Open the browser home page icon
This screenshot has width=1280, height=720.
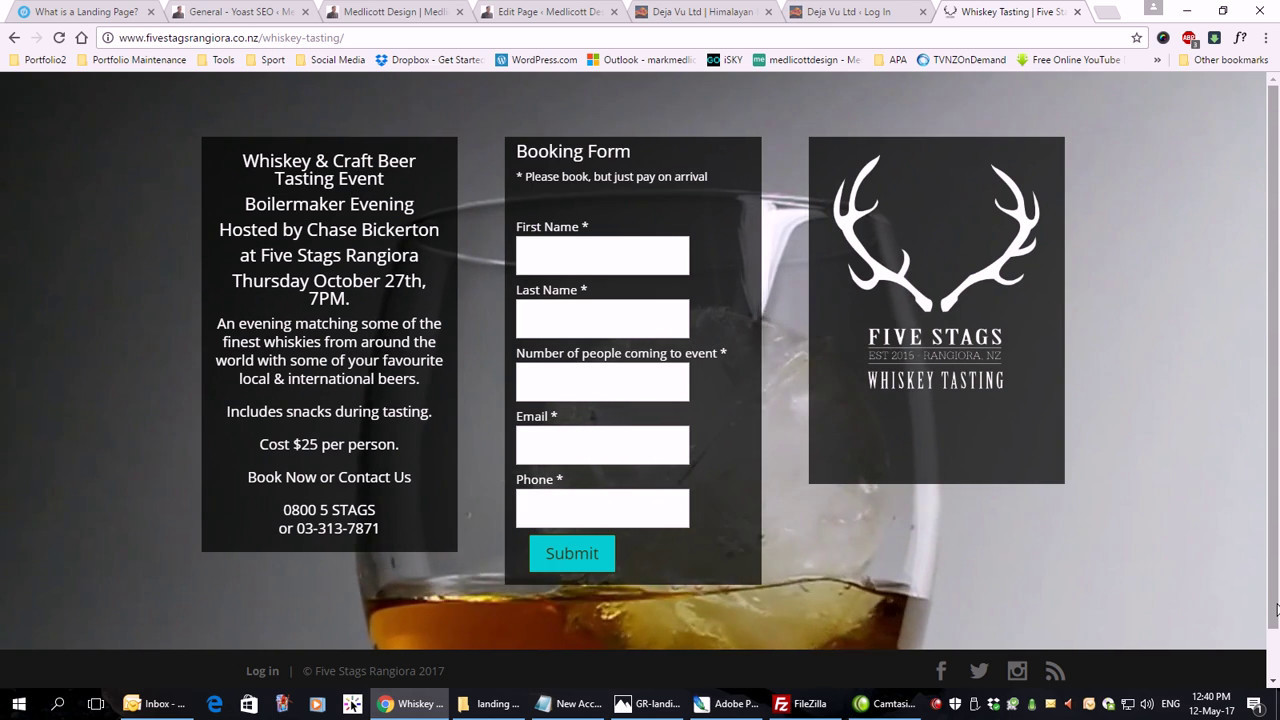[x=82, y=38]
